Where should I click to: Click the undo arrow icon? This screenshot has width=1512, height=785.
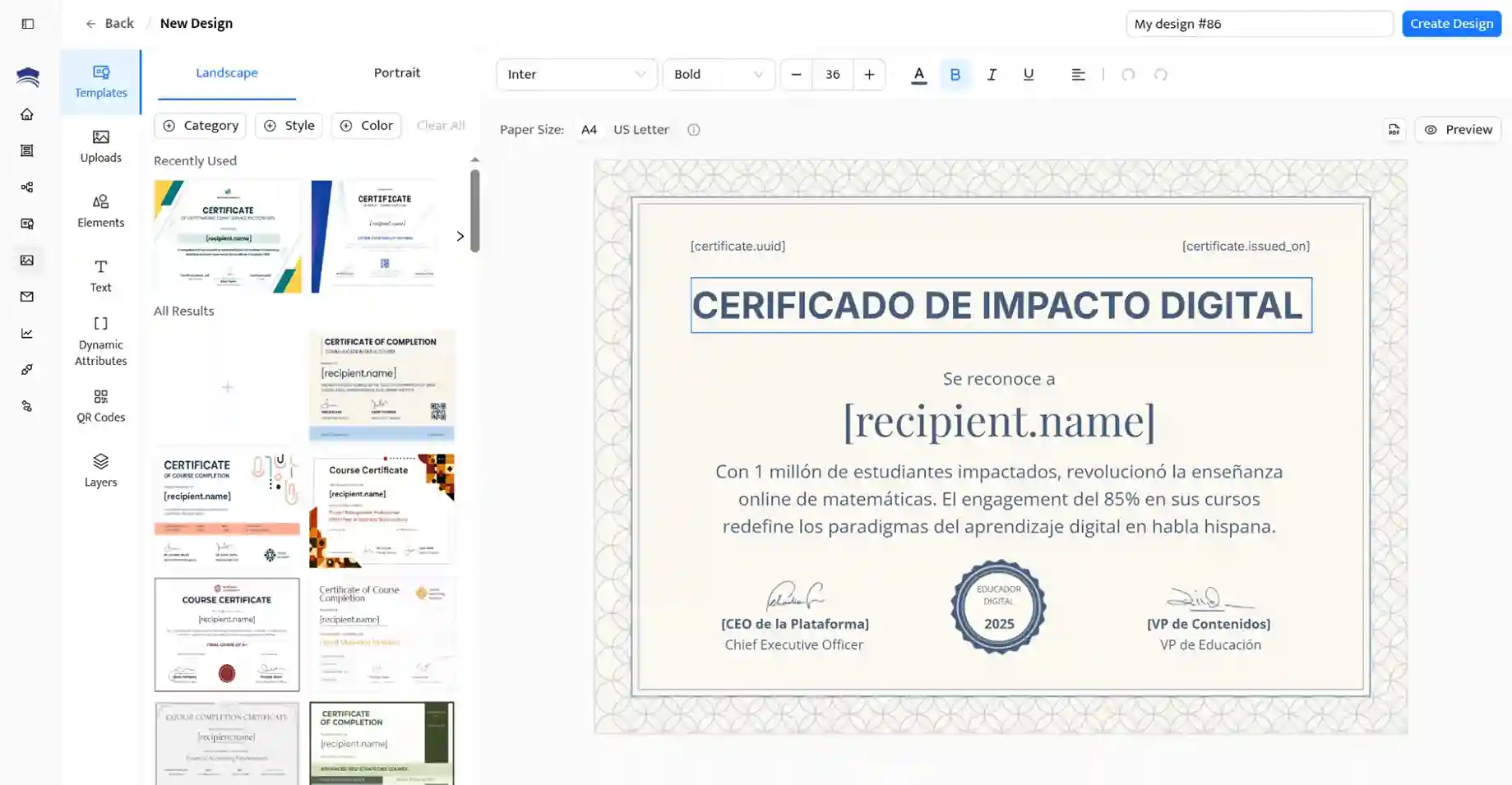(1128, 75)
